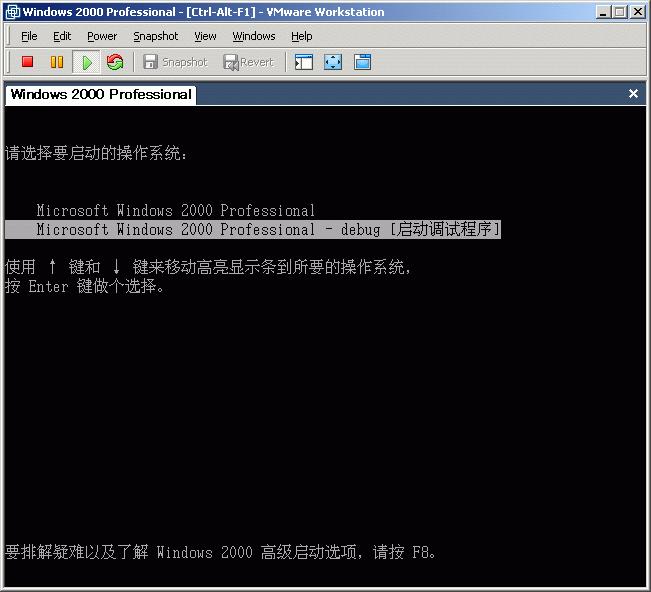Click the red Power Off stop icon
Screen dimensions: 651x592
pos(27,62)
